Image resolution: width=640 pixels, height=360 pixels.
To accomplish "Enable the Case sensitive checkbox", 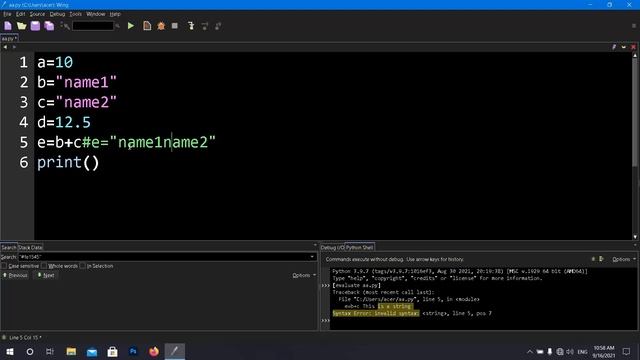I will [x=4, y=266].
